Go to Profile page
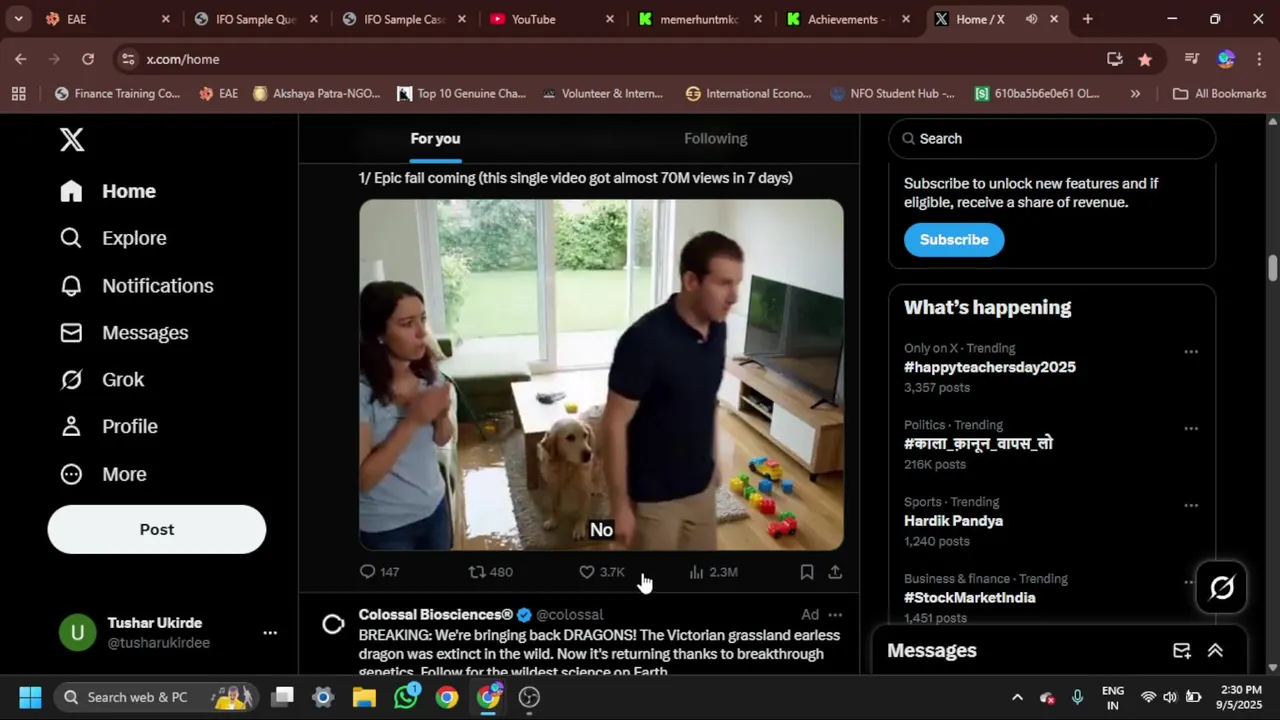1280x720 pixels. 109,426
